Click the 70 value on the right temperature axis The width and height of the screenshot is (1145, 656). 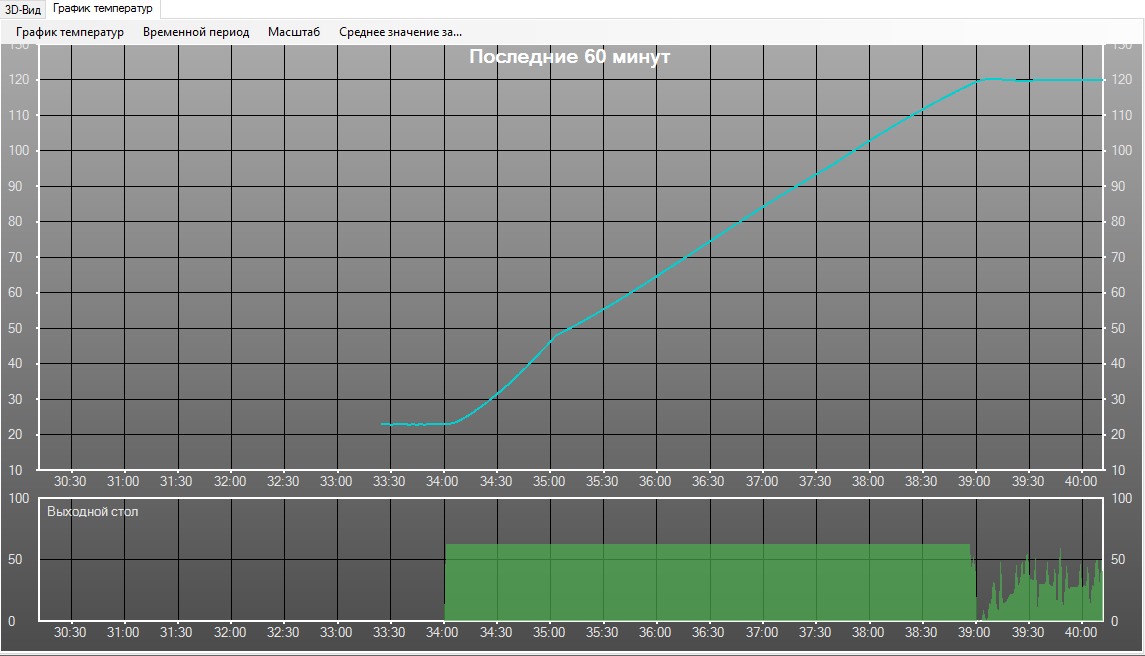[x=1121, y=257]
